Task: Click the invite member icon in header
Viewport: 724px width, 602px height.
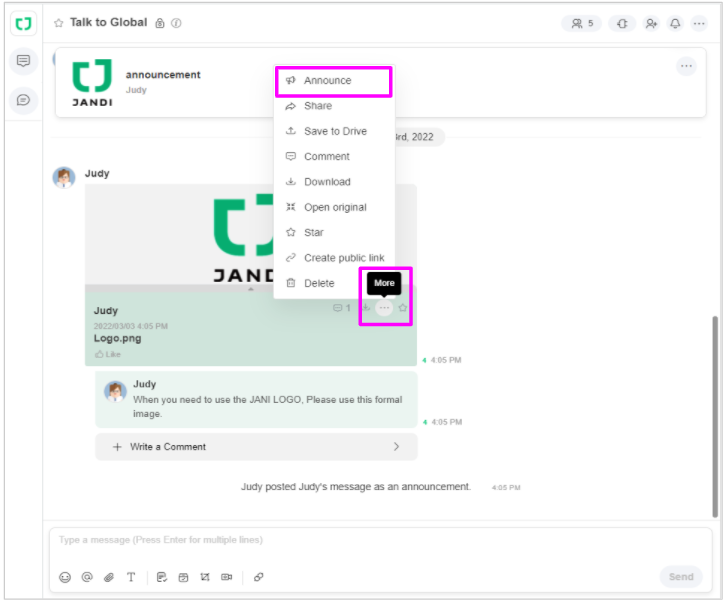Action: click(x=651, y=23)
